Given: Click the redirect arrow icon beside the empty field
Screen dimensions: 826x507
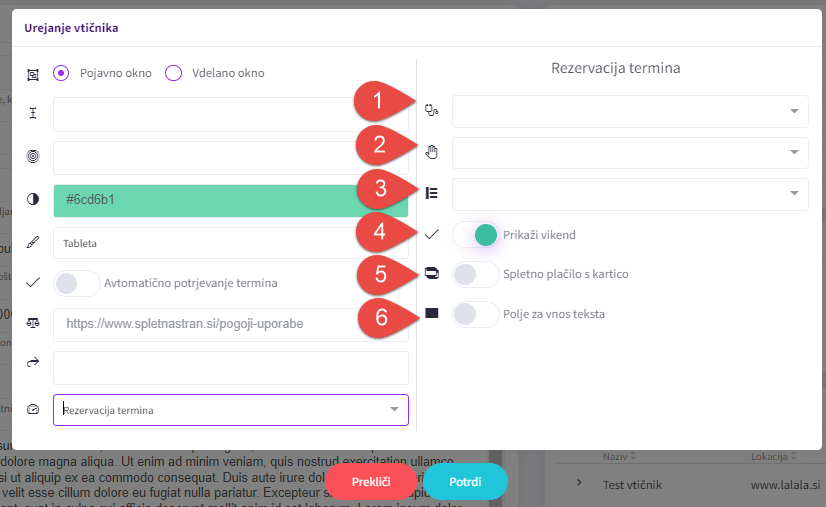Looking at the screenshot, I should [33, 362].
